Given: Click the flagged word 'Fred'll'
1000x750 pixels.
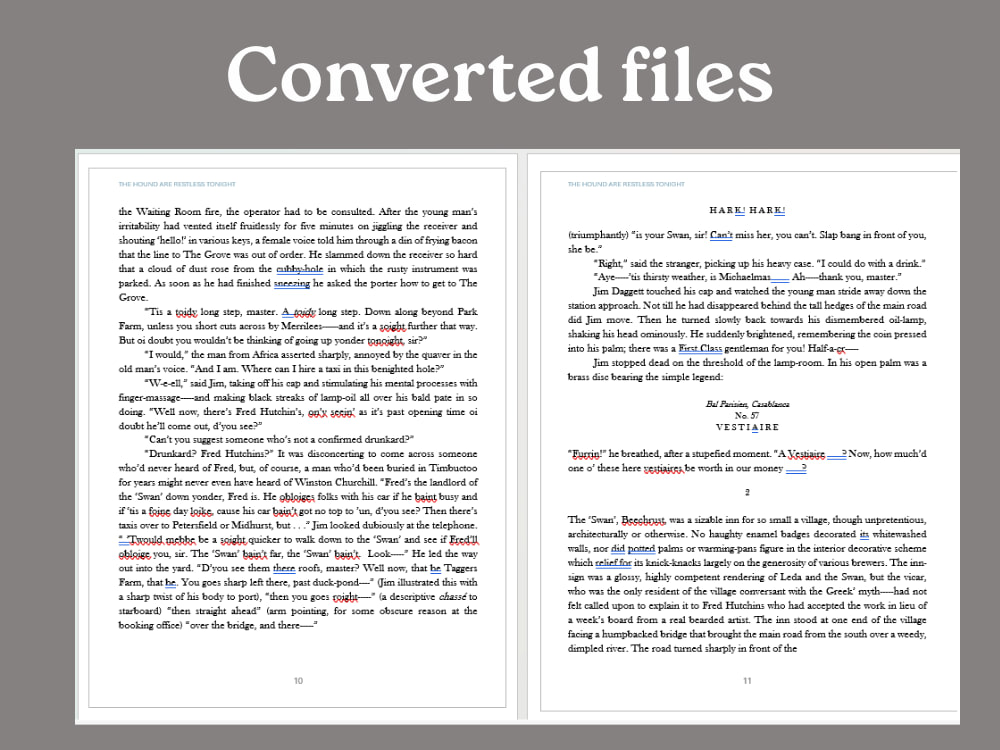Looking at the screenshot, I should click(x=464, y=540).
